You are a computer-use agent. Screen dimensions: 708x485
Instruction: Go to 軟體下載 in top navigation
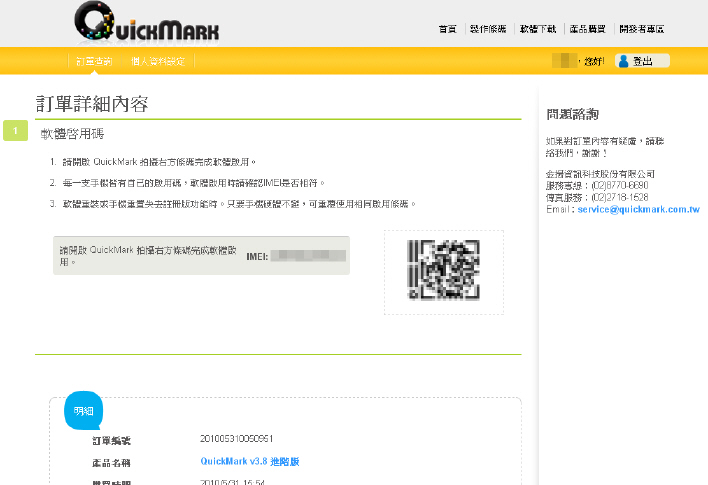click(x=537, y=29)
